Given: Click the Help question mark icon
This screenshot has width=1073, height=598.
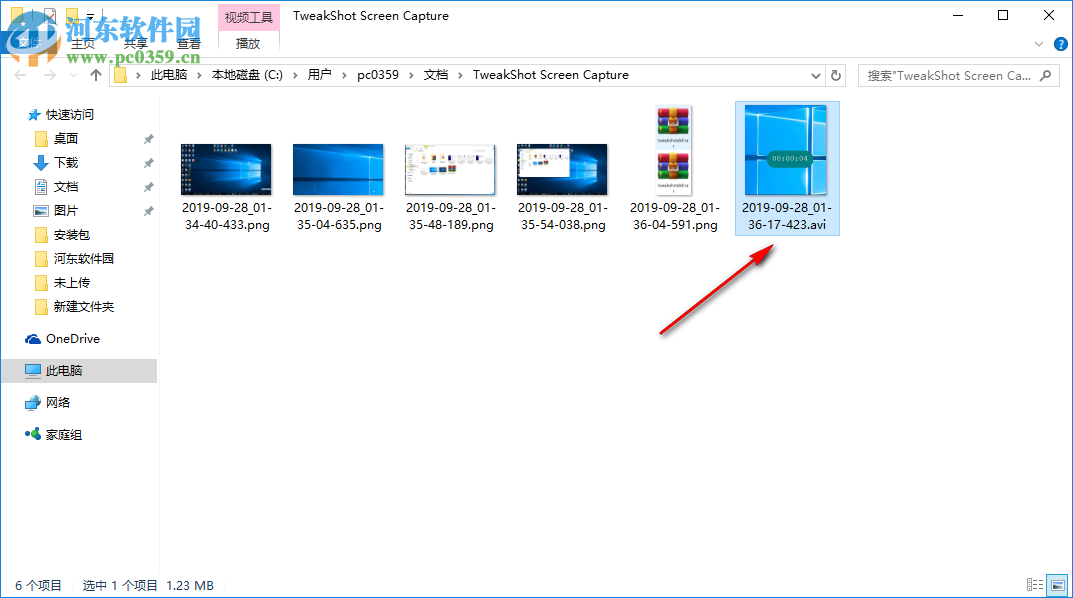Looking at the screenshot, I should point(1061,44).
